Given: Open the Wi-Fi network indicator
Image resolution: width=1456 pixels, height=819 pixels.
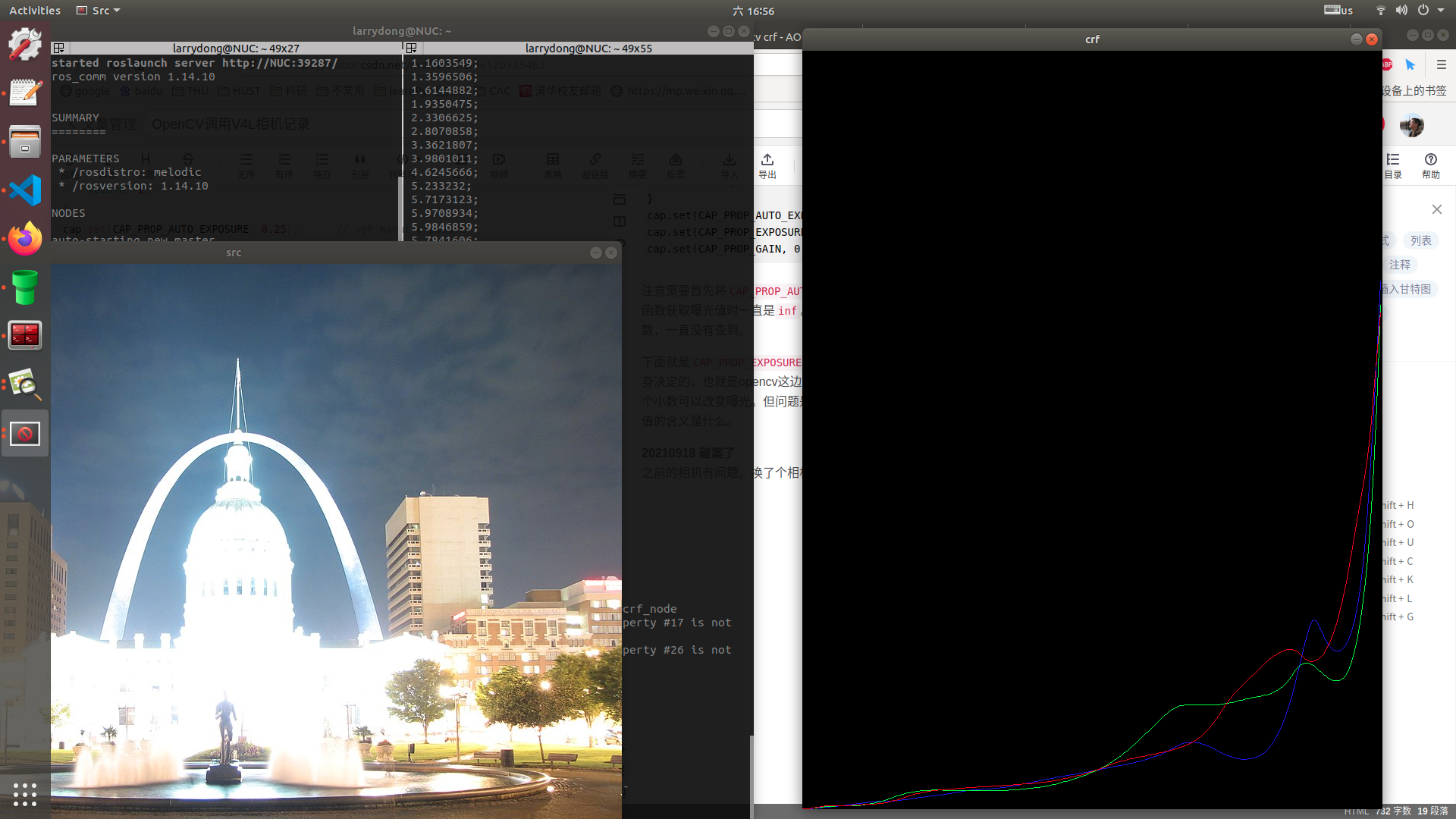Looking at the screenshot, I should point(1380,11).
